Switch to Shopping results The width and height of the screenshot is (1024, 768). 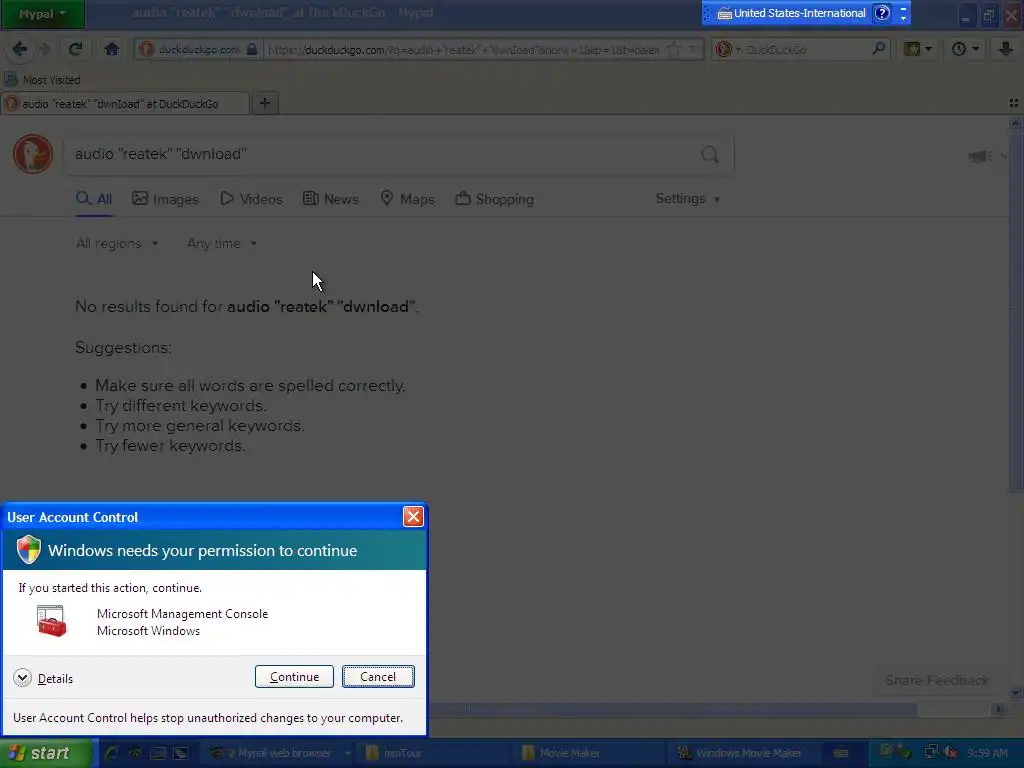[x=494, y=199]
